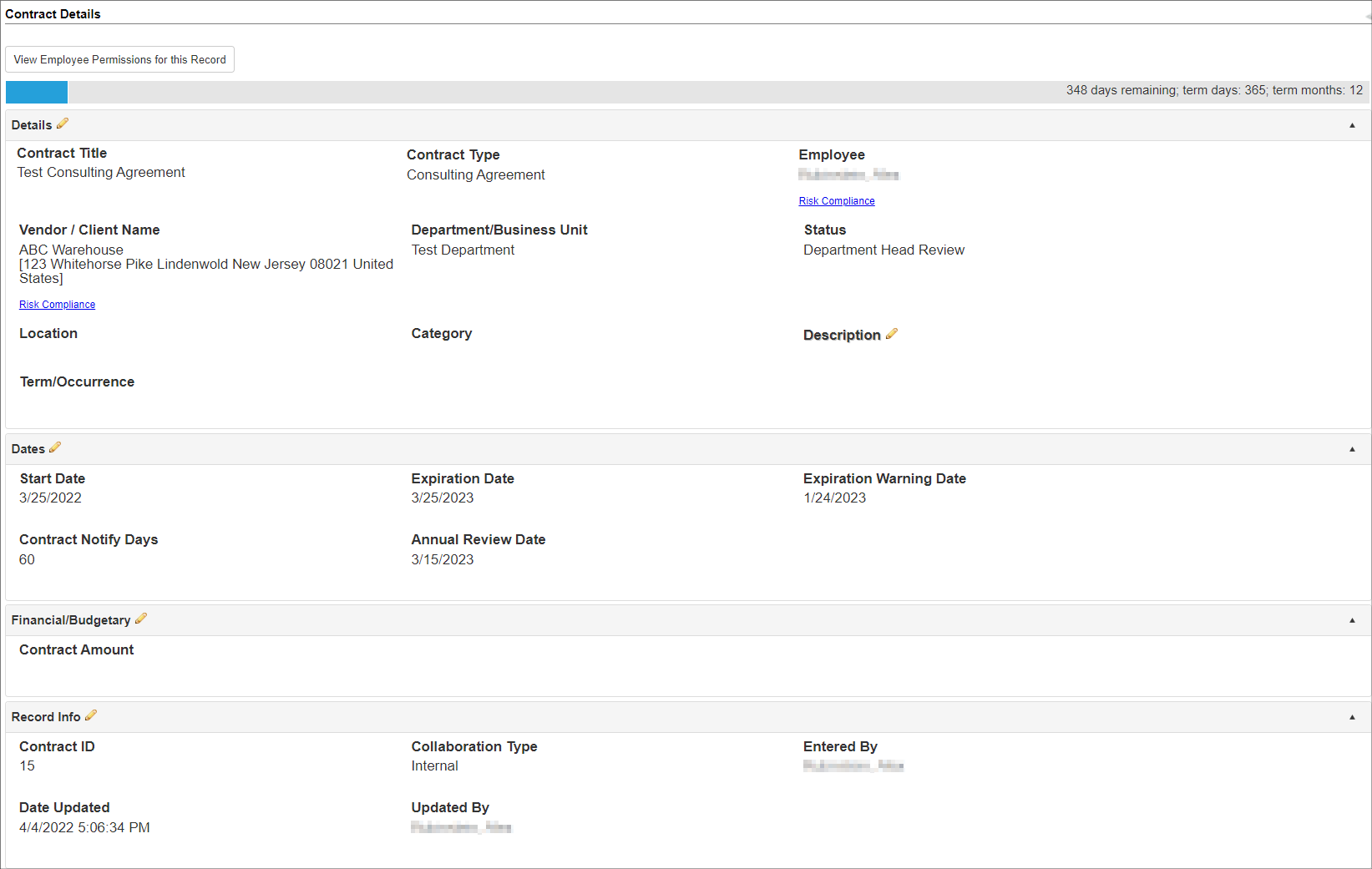Click the pencil edit icon next to Description
This screenshot has width=1372, height=869.
(x=892, y=334)
